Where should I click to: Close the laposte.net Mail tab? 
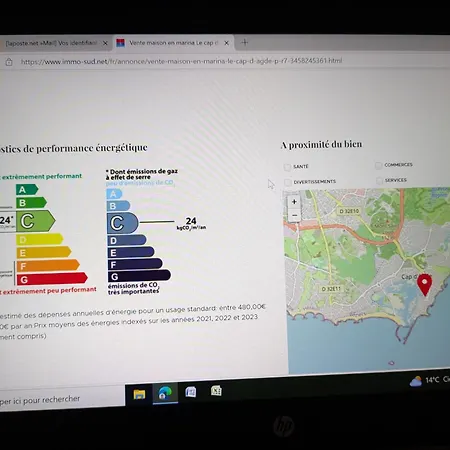(x=105, y=43)
